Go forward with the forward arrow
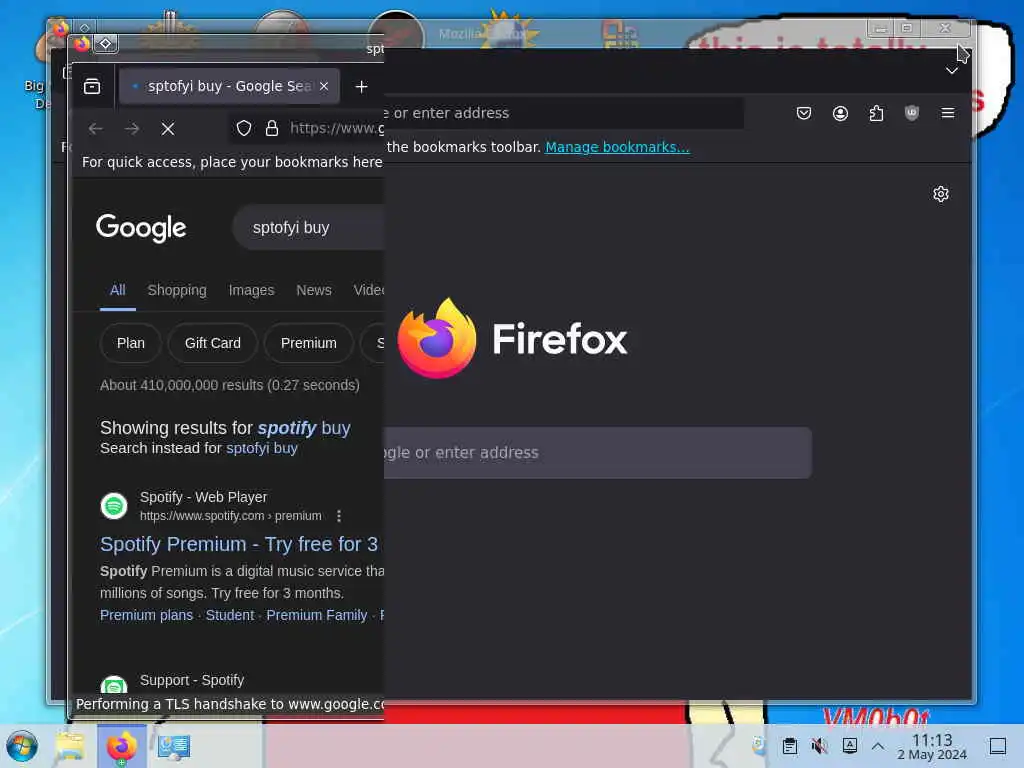Image resolution: width=1024 pixels, height=768 pixels. pyautogui.click(x=132, y=129)
